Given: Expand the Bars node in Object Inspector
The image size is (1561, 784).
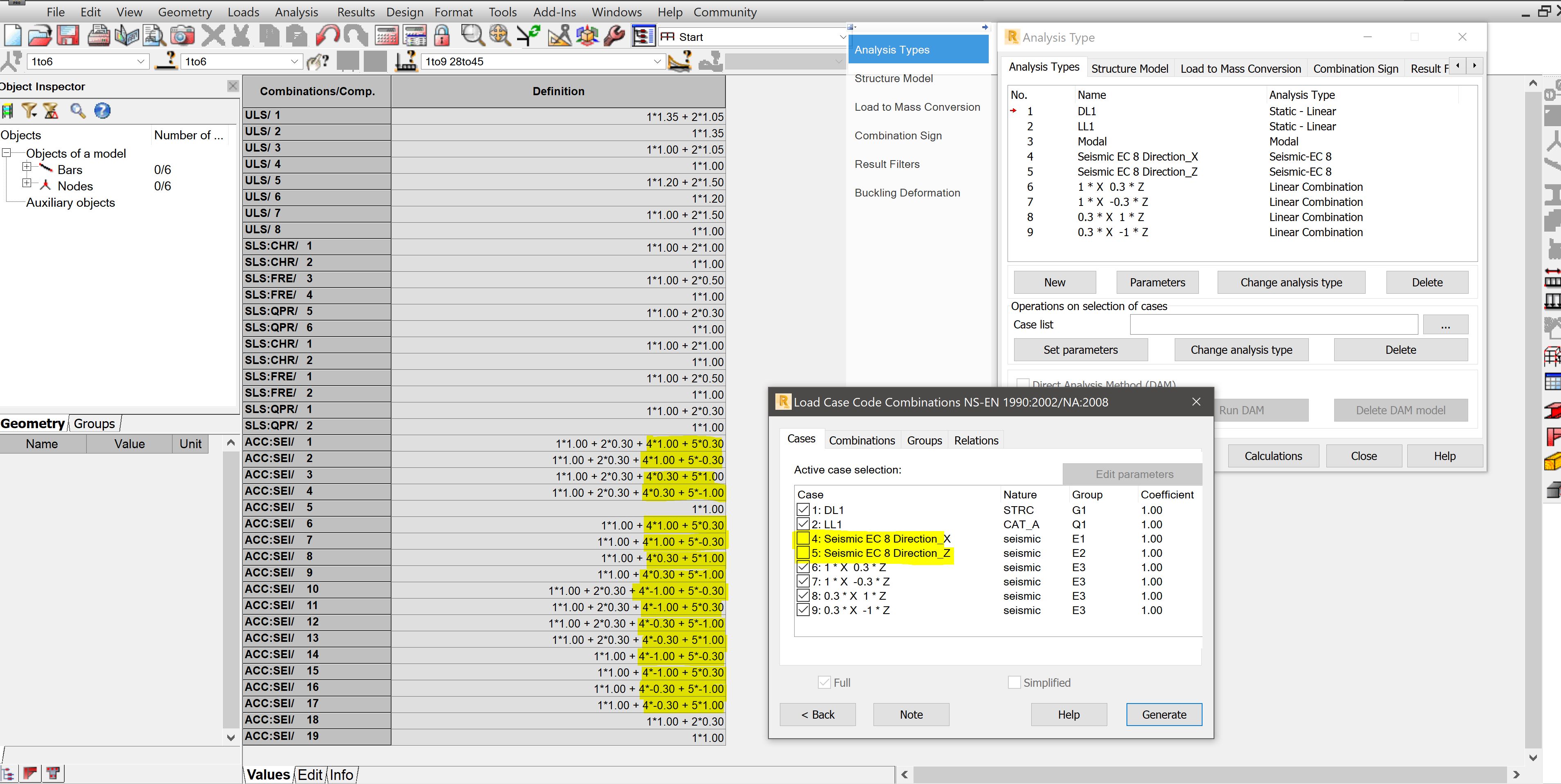Looking at the screenshot, I should click(27, 166).
